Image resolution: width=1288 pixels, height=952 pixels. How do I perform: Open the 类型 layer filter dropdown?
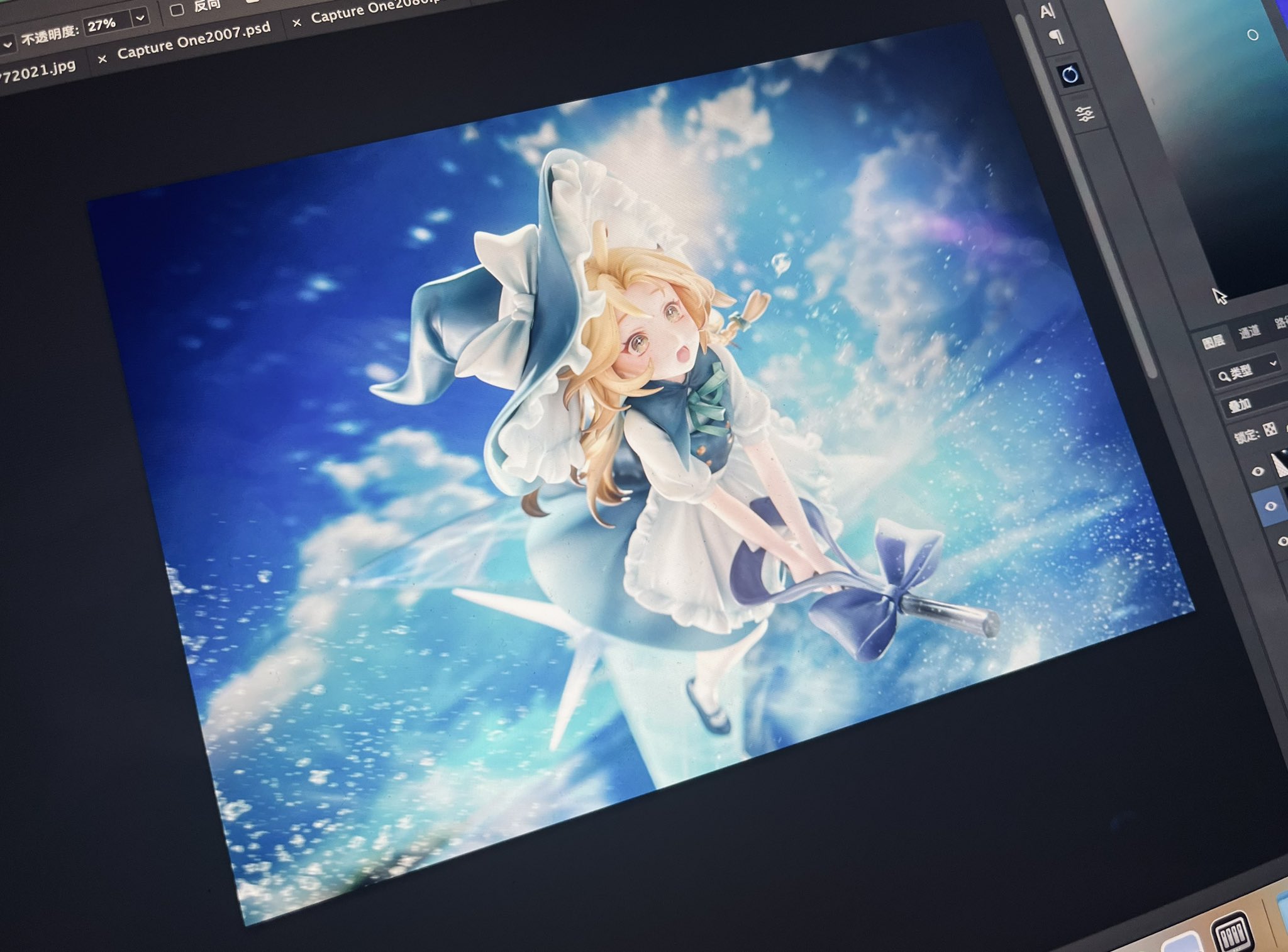[1246, 371]
